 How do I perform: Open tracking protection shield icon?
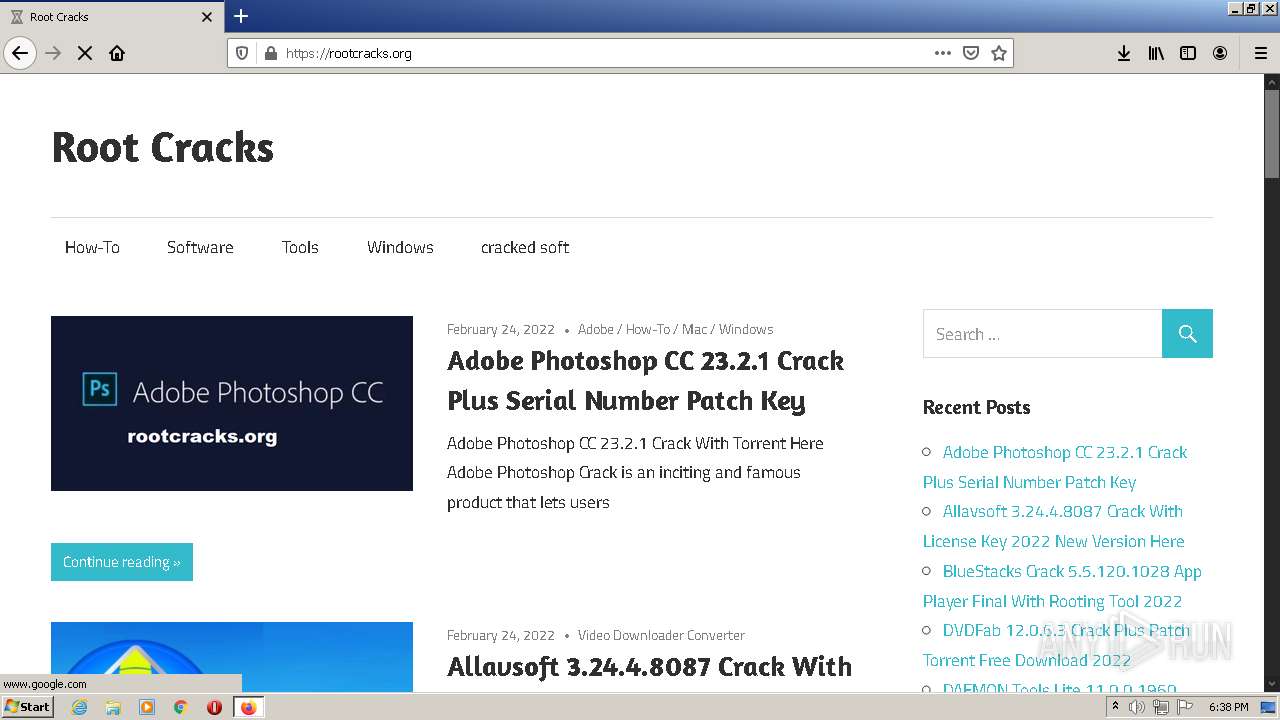[242, 53]
